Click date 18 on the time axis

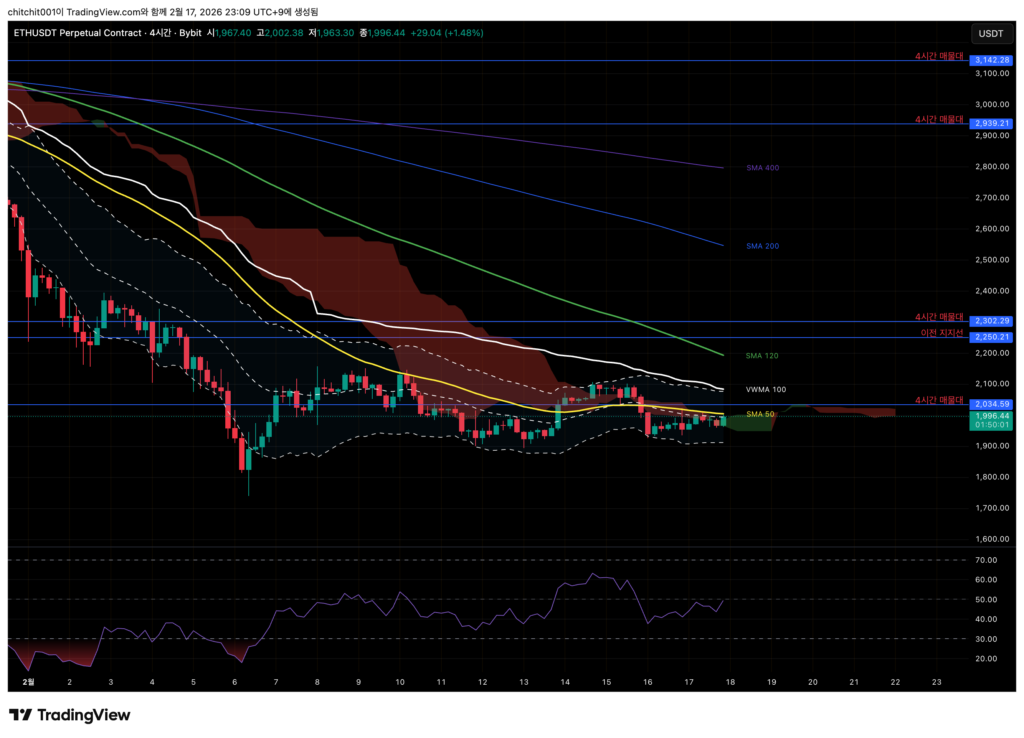(x=730, y=682)
